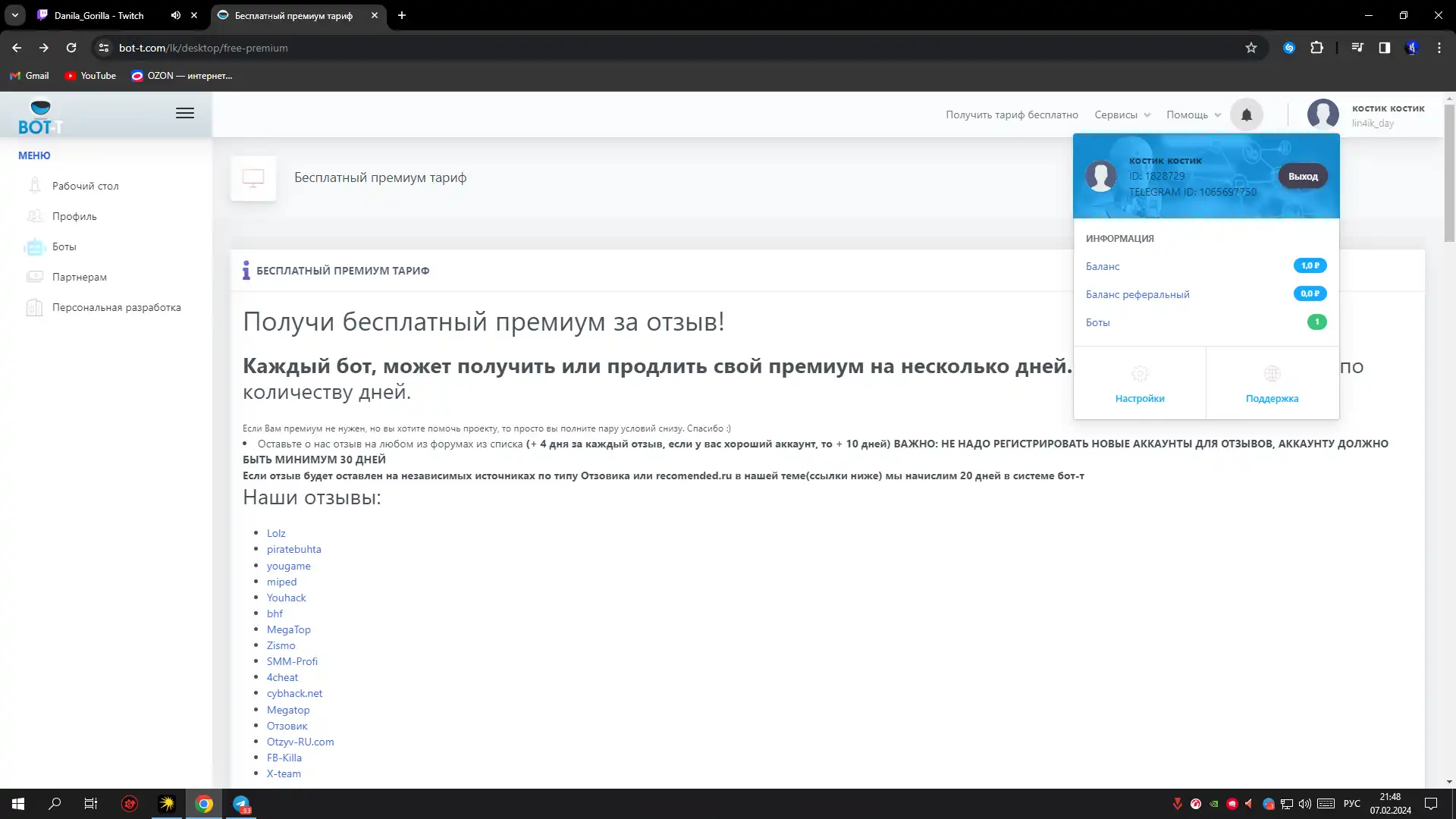Open volume control in system tray
1456x819 pixels.
1304,804
